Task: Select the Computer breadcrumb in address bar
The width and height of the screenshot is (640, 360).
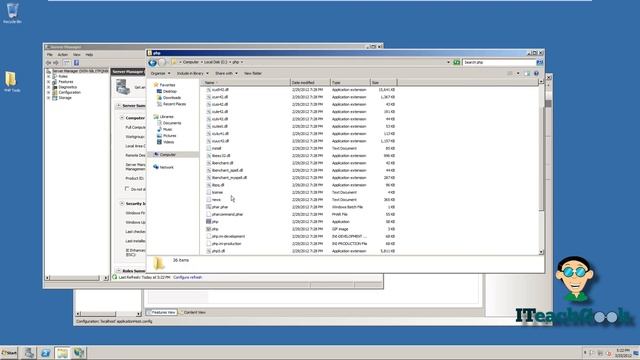Action: point(191,62)
